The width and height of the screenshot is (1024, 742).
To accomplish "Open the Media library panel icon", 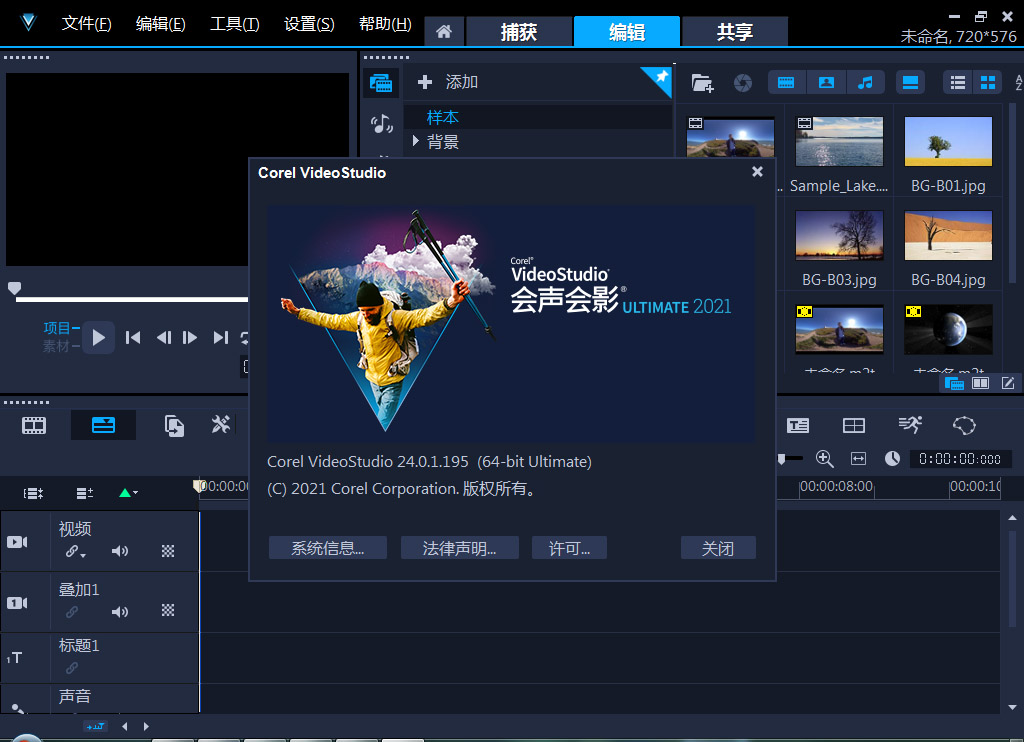I will point(381,83).
